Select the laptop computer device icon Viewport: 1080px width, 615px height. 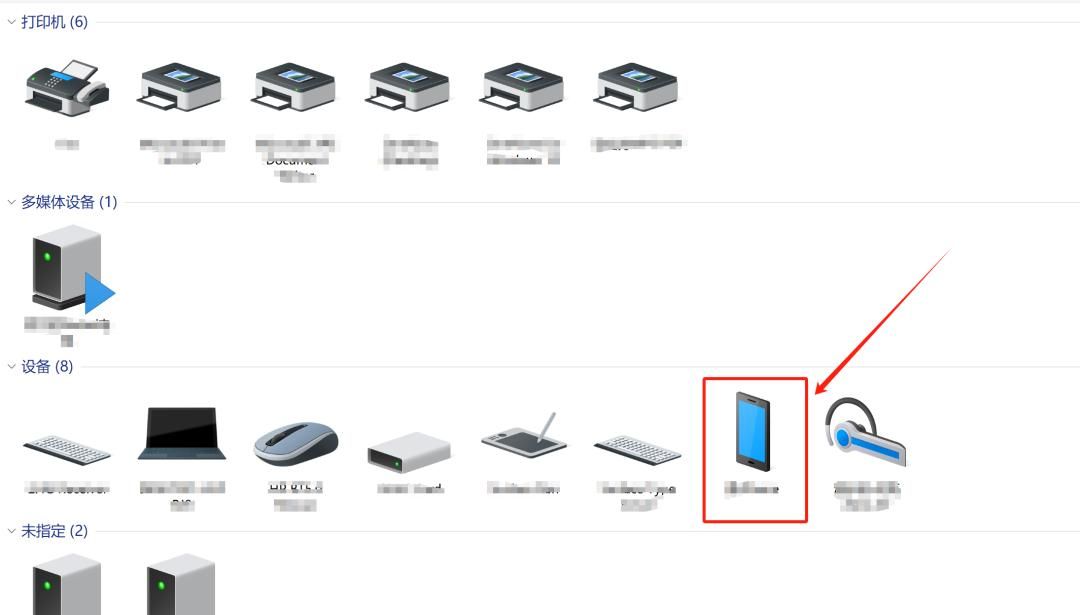coord(181,434)
